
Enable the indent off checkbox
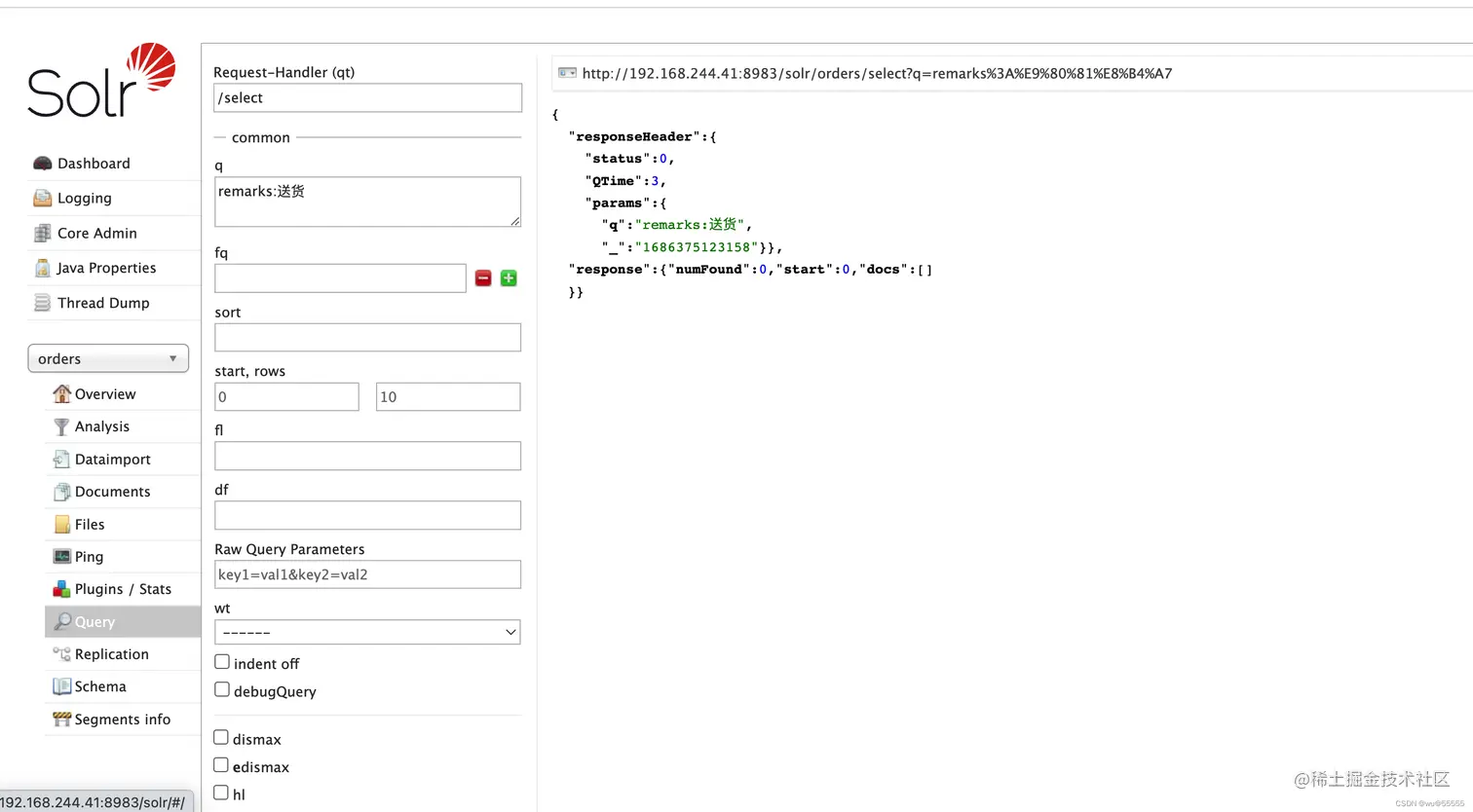222,662
